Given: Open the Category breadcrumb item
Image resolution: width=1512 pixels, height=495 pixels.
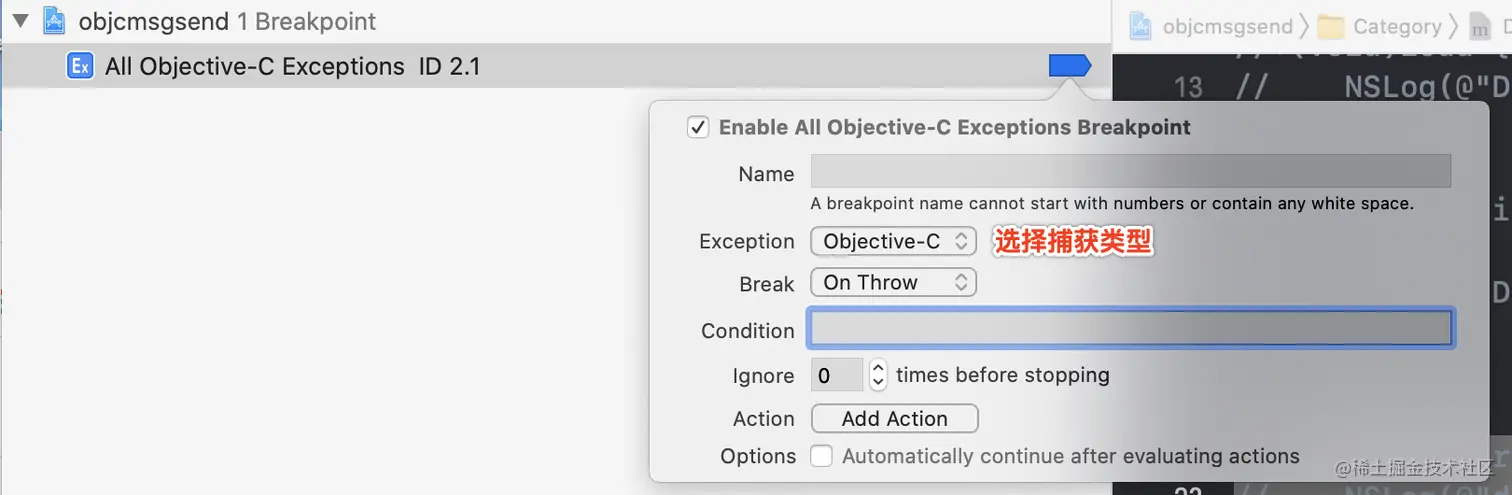Looking at the screenshot, I should (x=1397, y=27).
